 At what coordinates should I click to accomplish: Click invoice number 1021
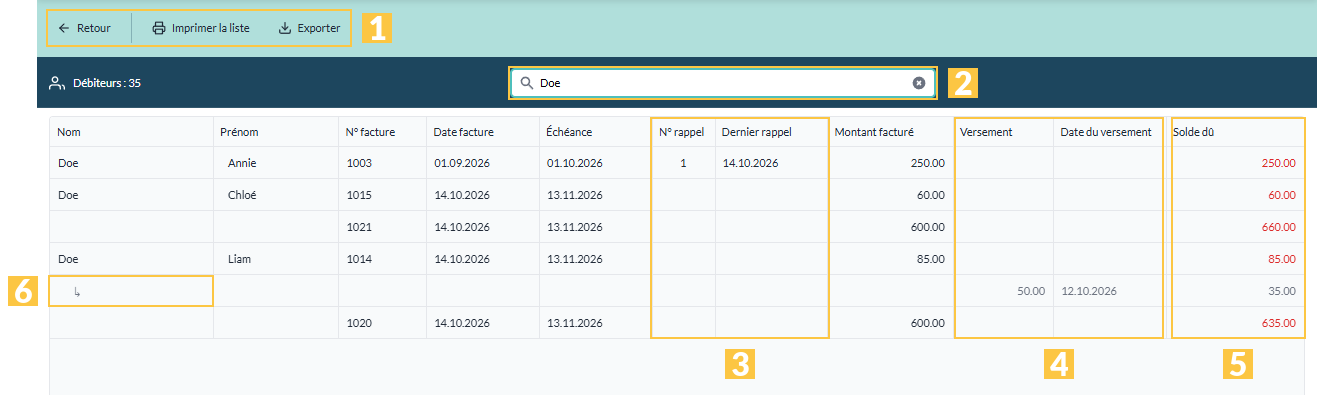click(x=358, y=227)
